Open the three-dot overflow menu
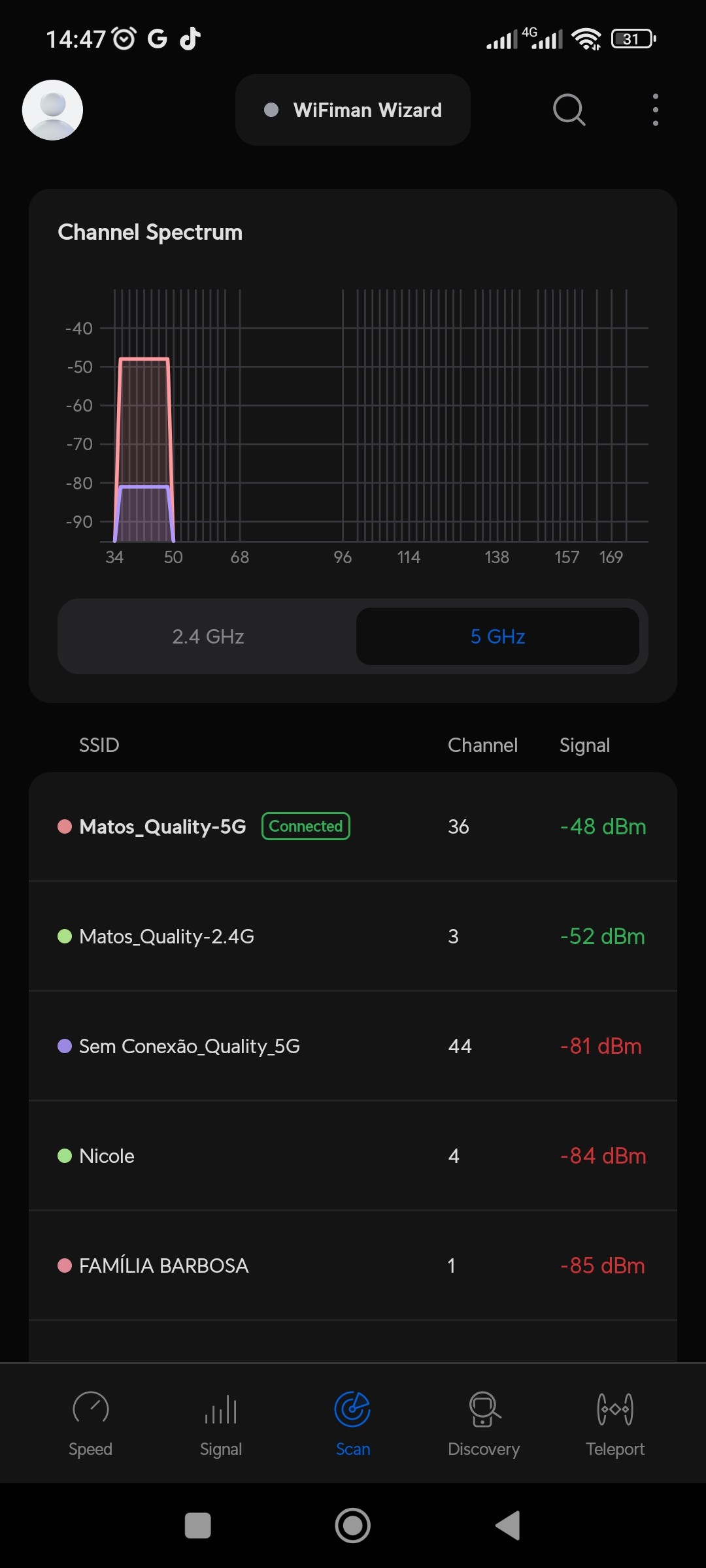Screen dimensions: 706x1568 coord(655,110)
